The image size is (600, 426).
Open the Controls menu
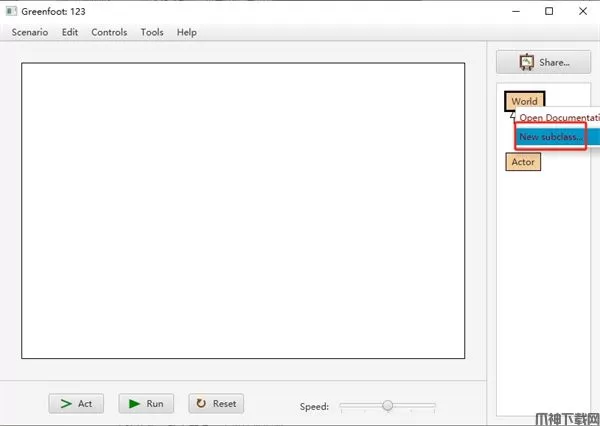[109, 32]
